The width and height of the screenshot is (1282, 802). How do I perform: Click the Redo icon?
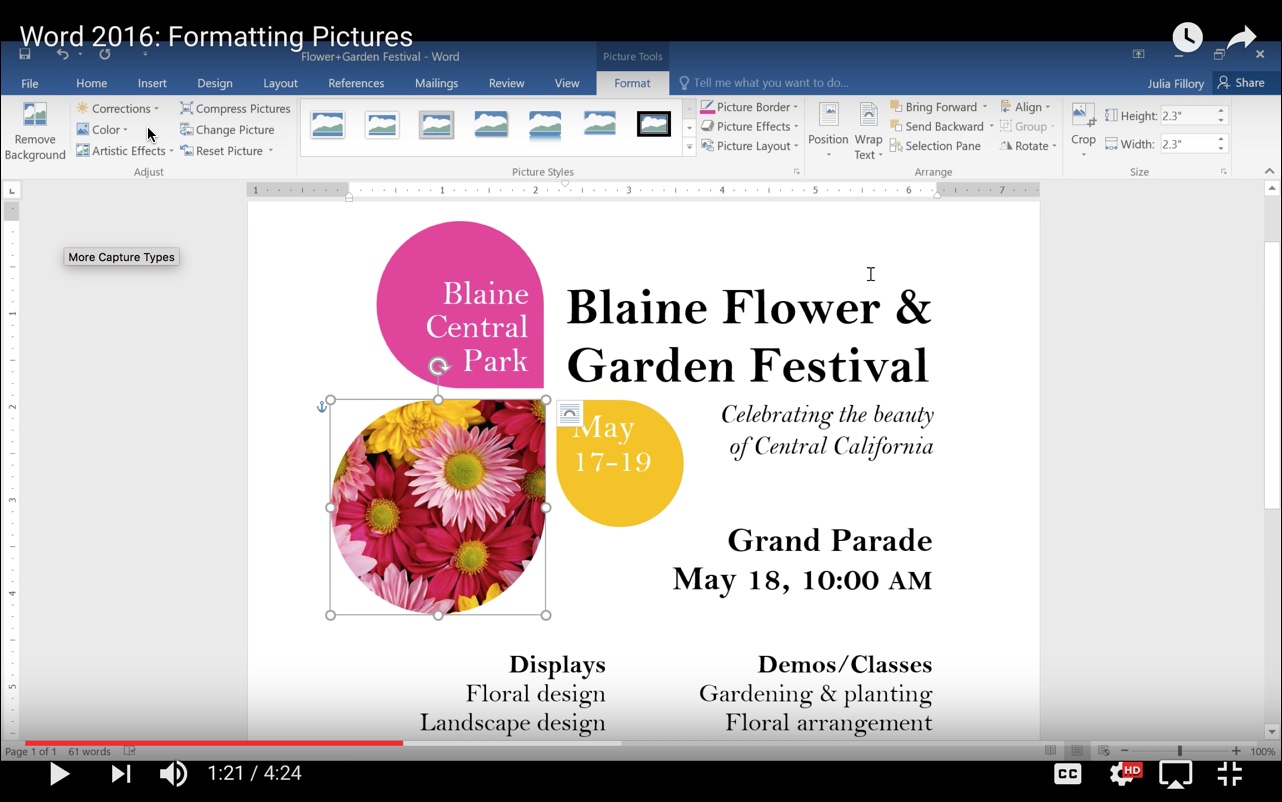105,54
